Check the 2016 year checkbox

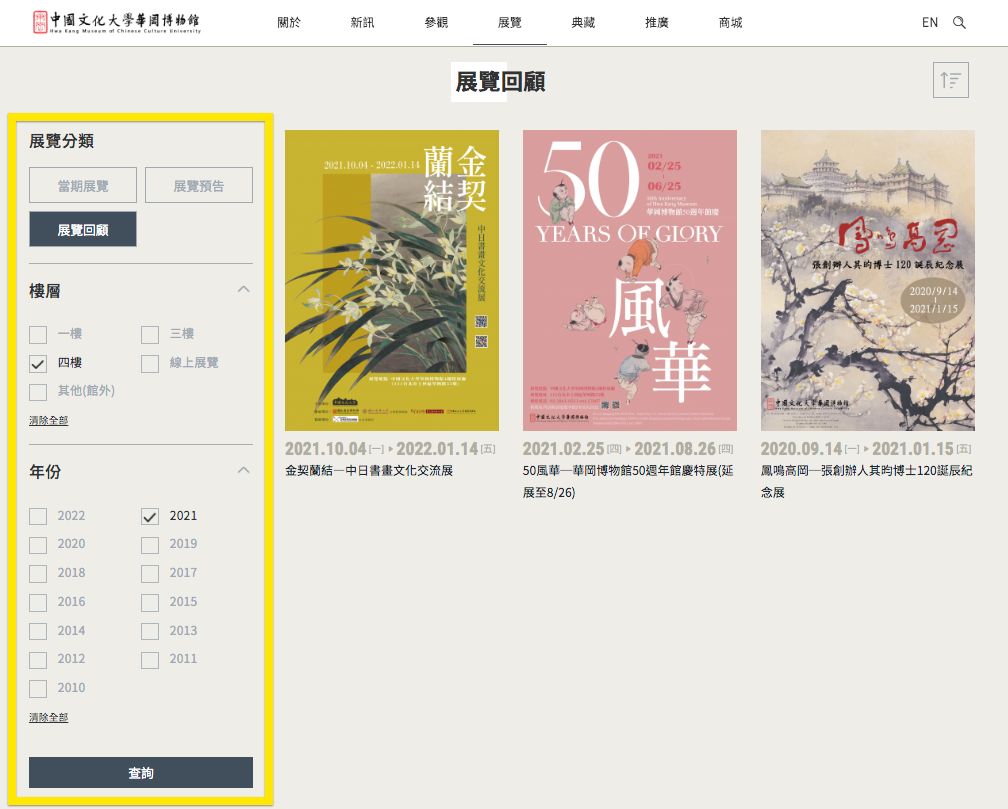tap(38, 603)
